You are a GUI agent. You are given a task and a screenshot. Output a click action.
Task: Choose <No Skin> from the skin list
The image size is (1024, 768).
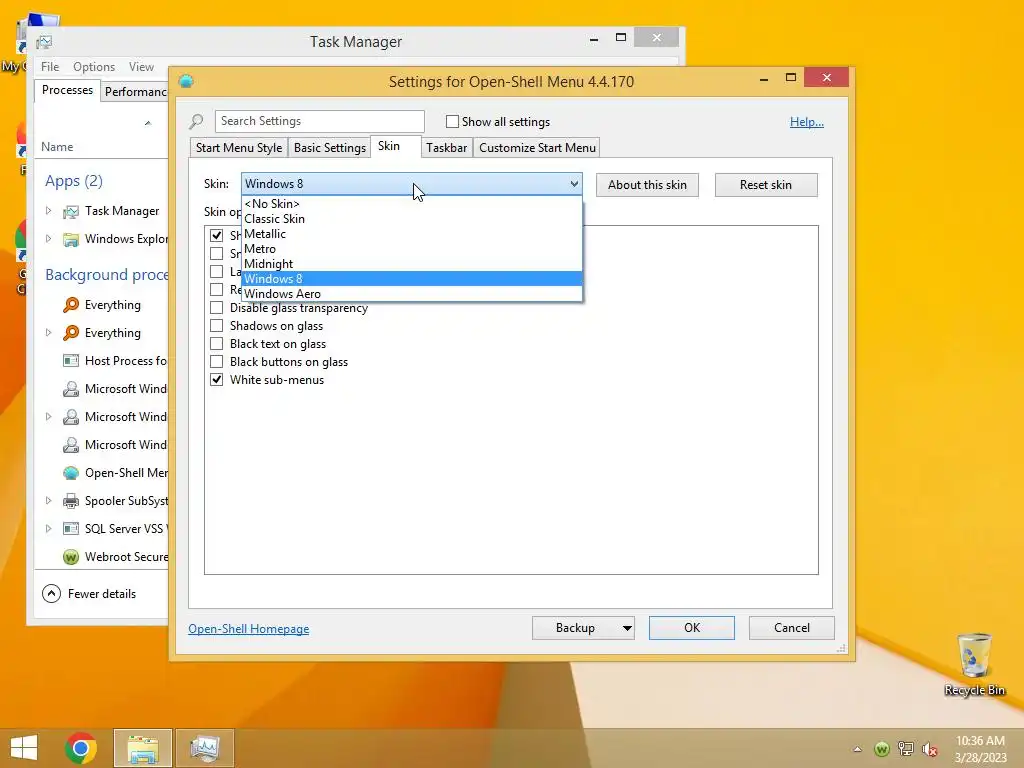pyautogui.click(x=411, y=204)
